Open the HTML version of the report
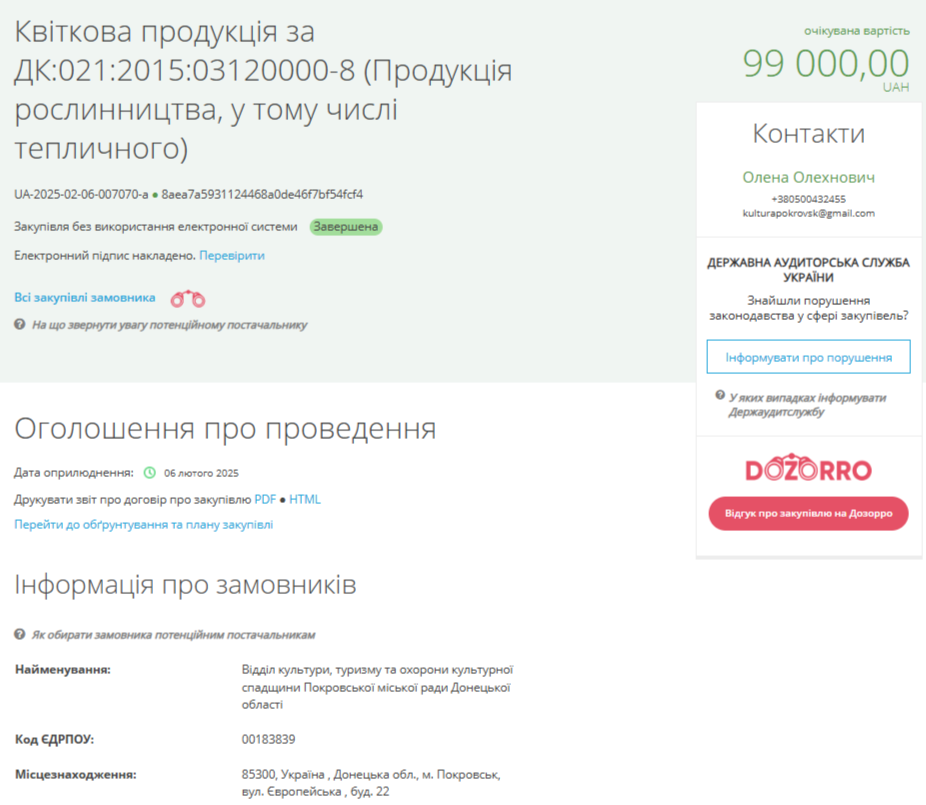Image resolution: width=926 pixels, height=805 pixels. click(x=305, y=499)
